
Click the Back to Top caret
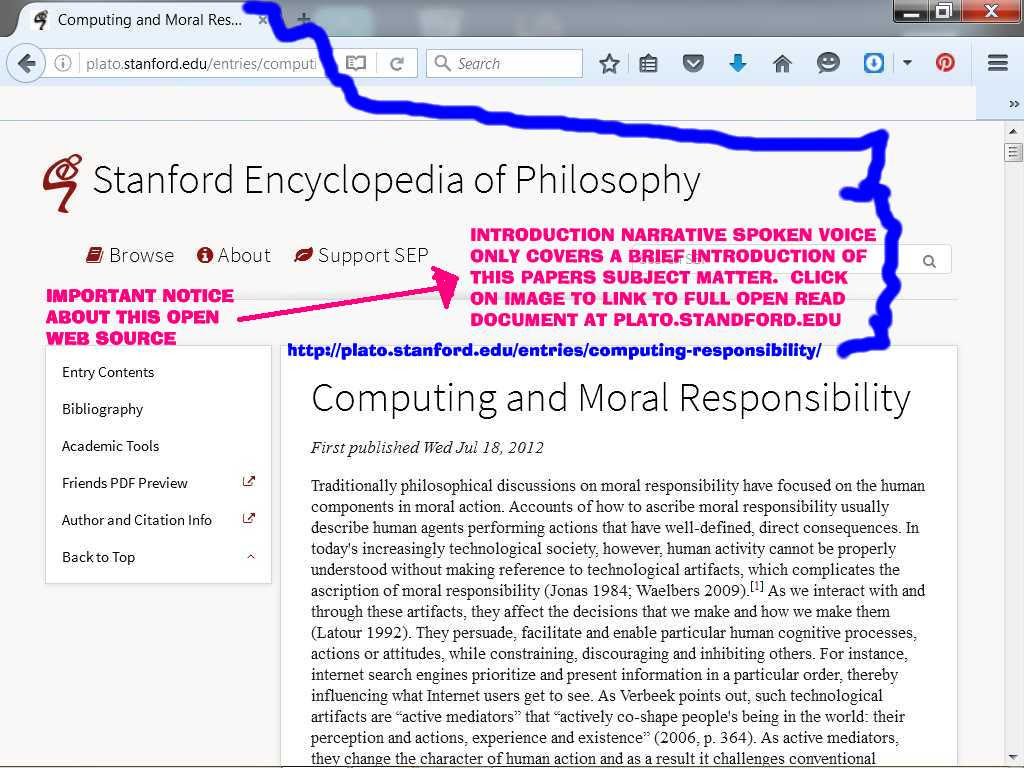[x=251, y=556]
